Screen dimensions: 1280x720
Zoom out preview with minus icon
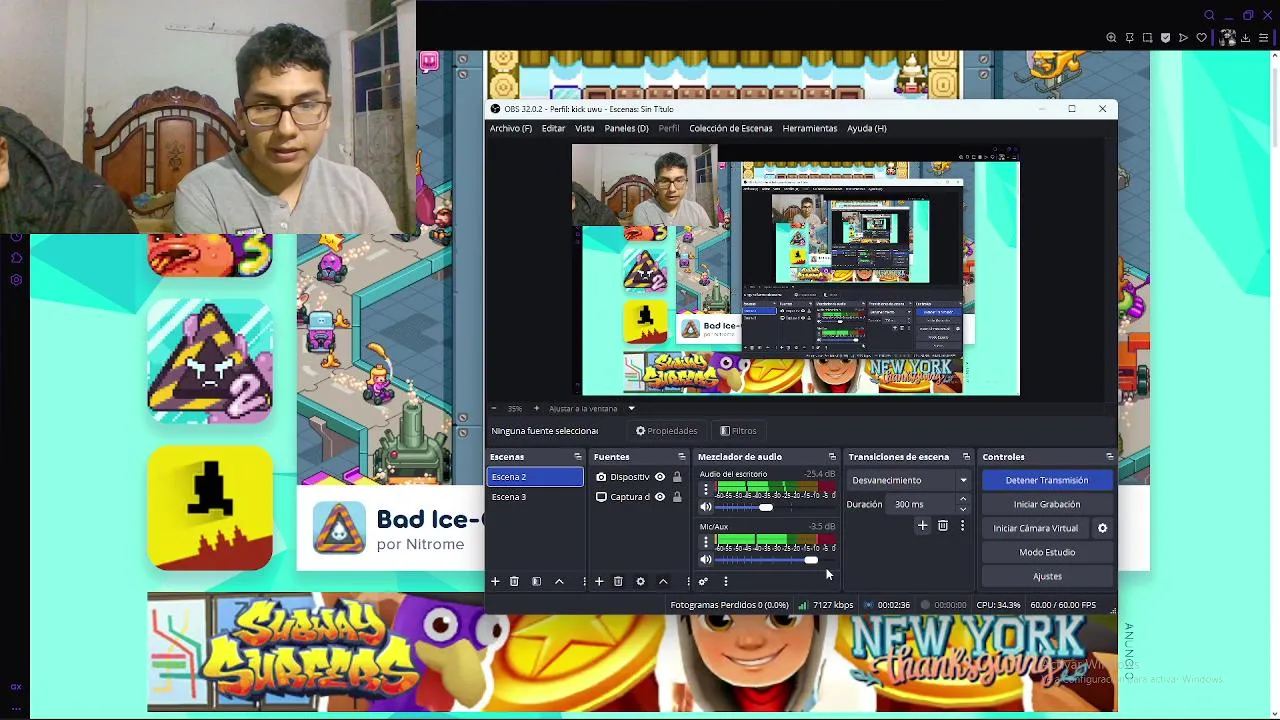coord(493,408)
